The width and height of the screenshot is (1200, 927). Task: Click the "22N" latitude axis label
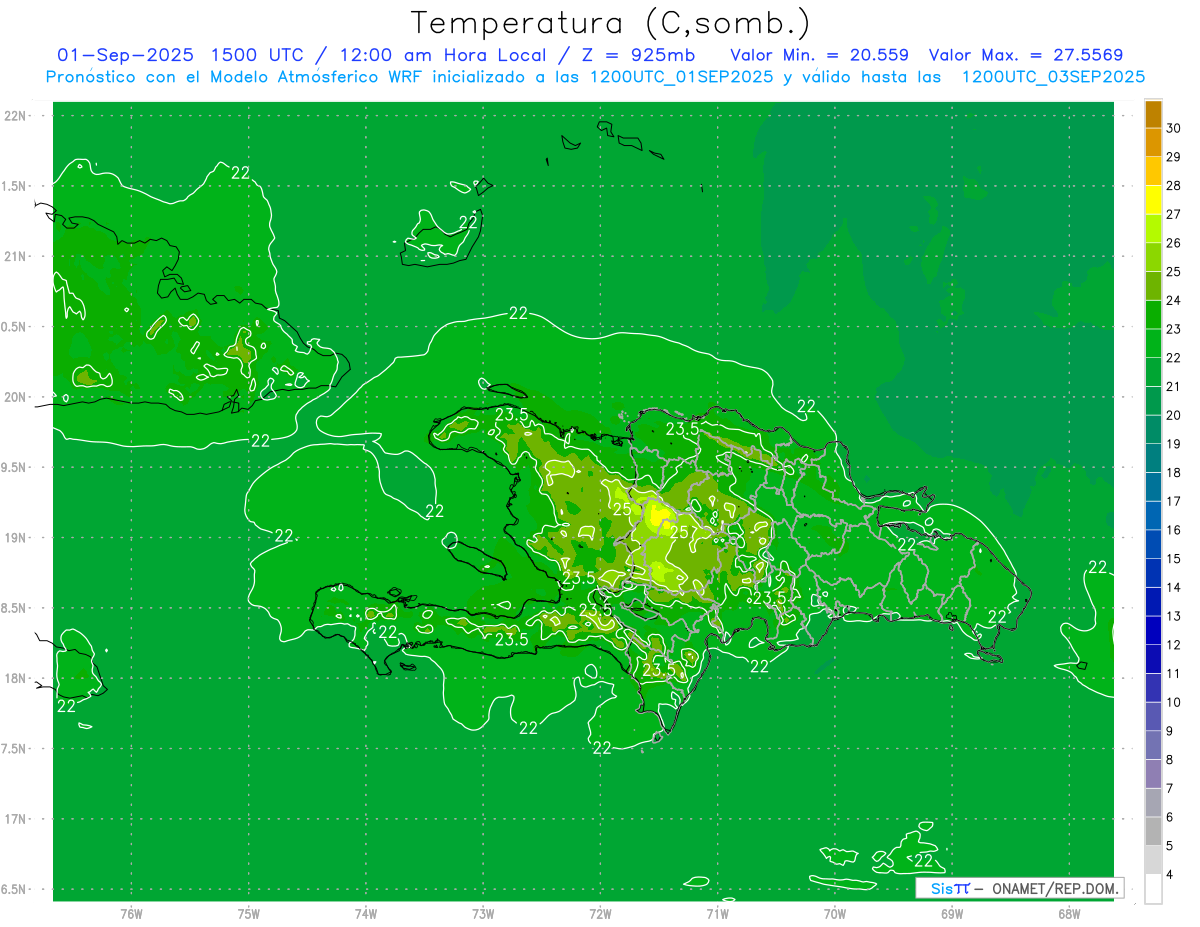15,116
